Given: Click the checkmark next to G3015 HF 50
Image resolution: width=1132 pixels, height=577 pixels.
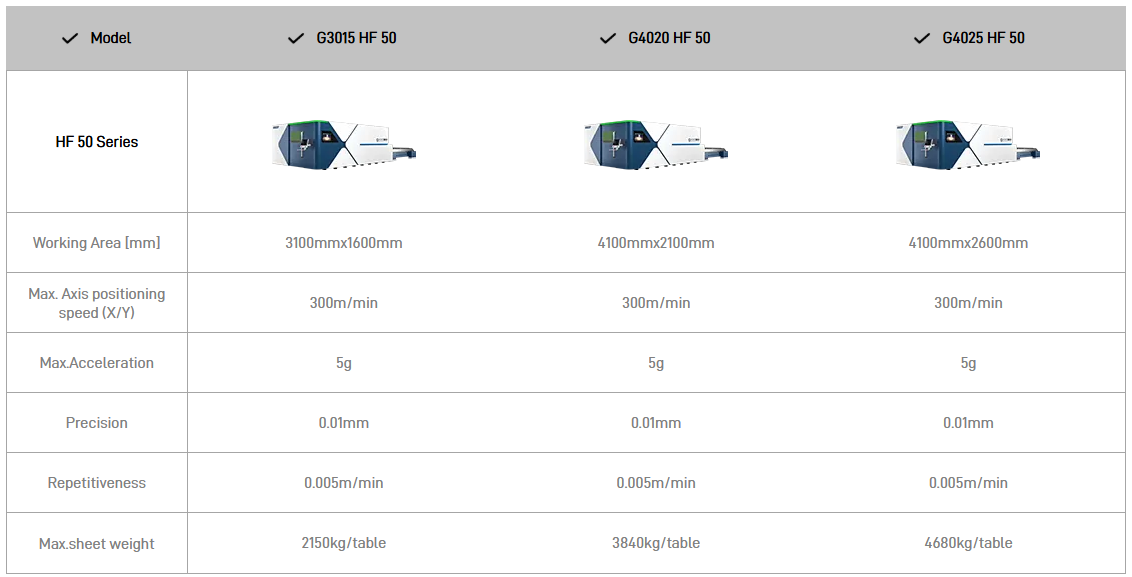Looking at the screenshot, I should tap(296, 38).
